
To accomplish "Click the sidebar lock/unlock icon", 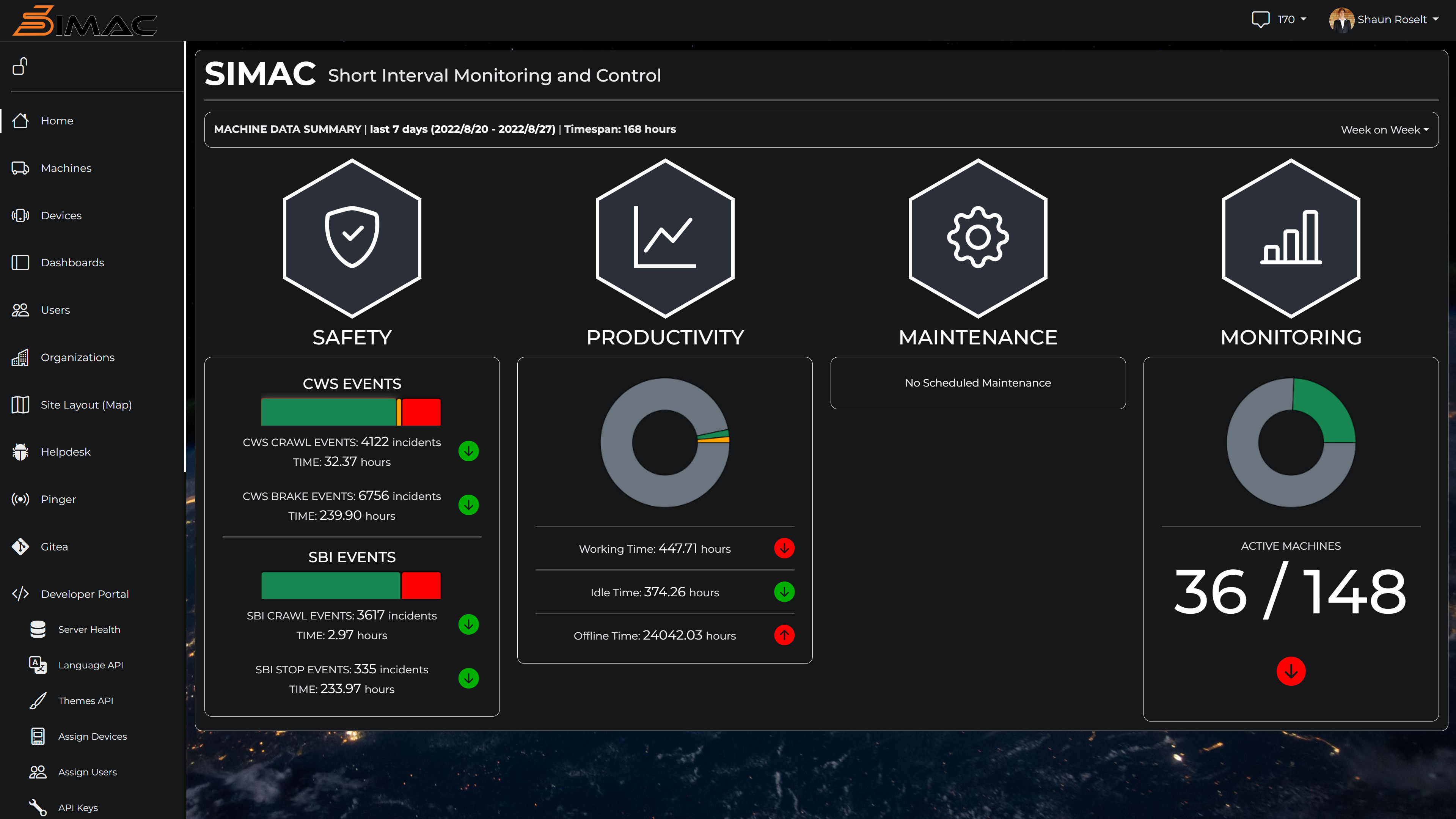I will coord(20,66).
